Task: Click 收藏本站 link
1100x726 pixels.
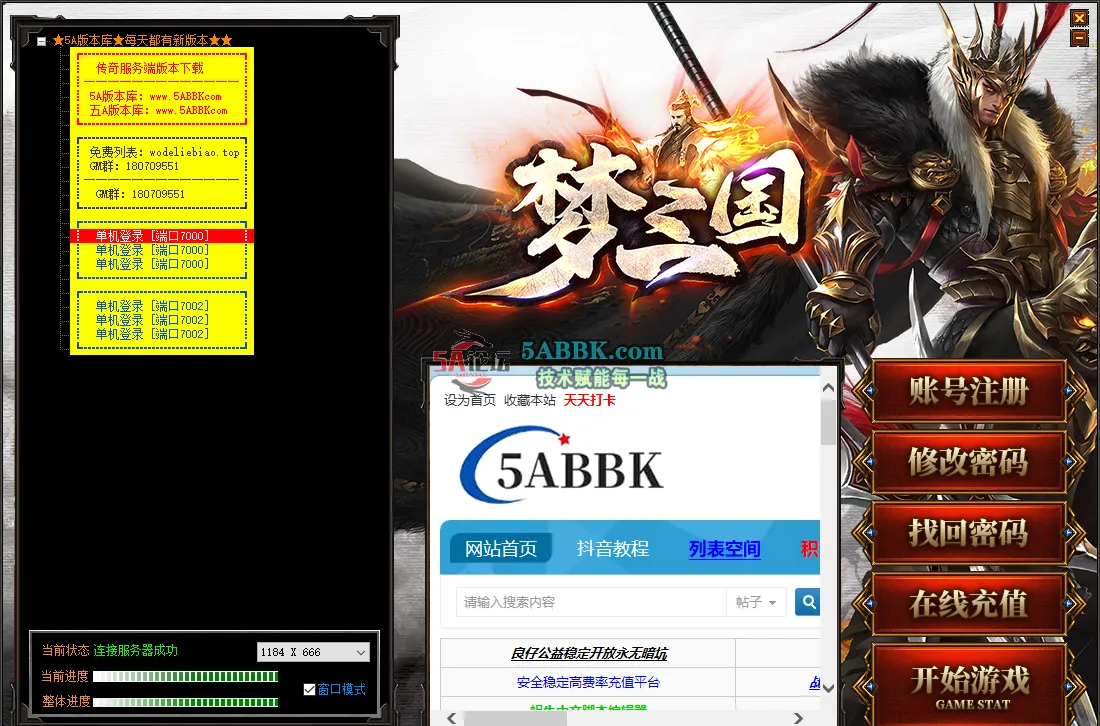Action: [530, 400]
